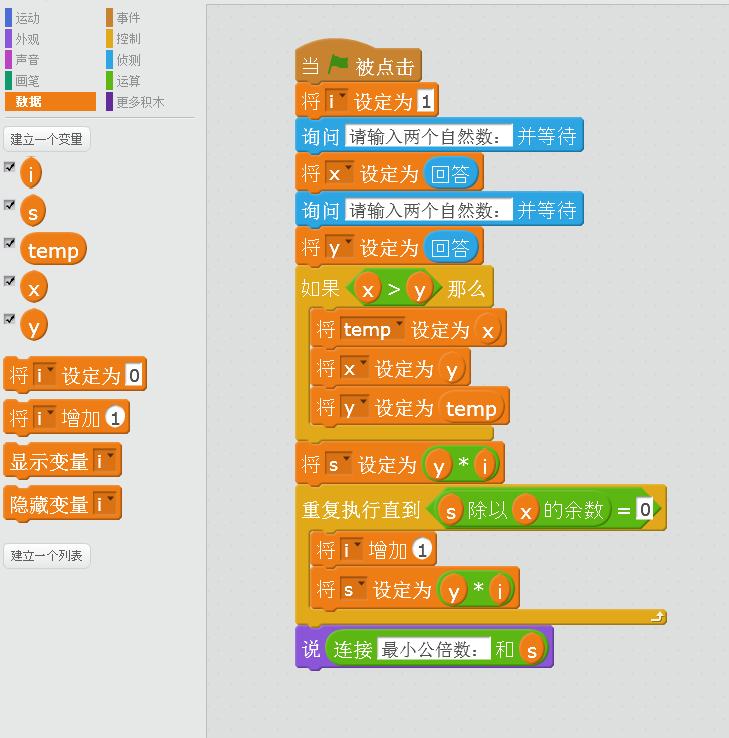Toggle the checkbox for variable temp

(9, 243)
